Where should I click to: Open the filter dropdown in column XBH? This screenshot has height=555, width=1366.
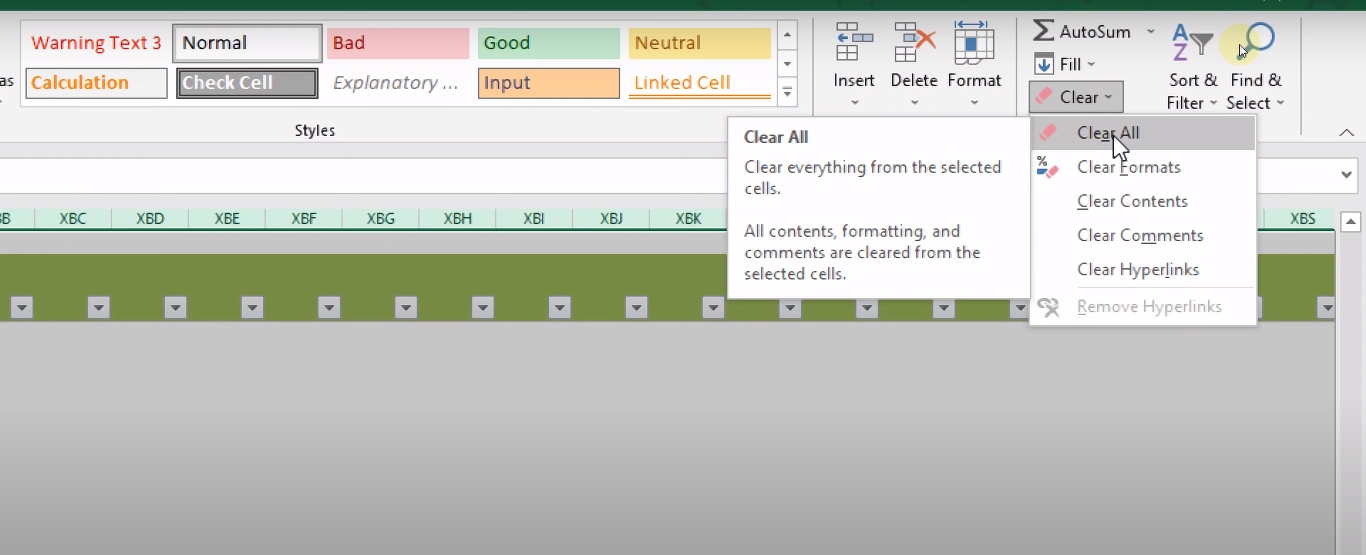point(482,308)
